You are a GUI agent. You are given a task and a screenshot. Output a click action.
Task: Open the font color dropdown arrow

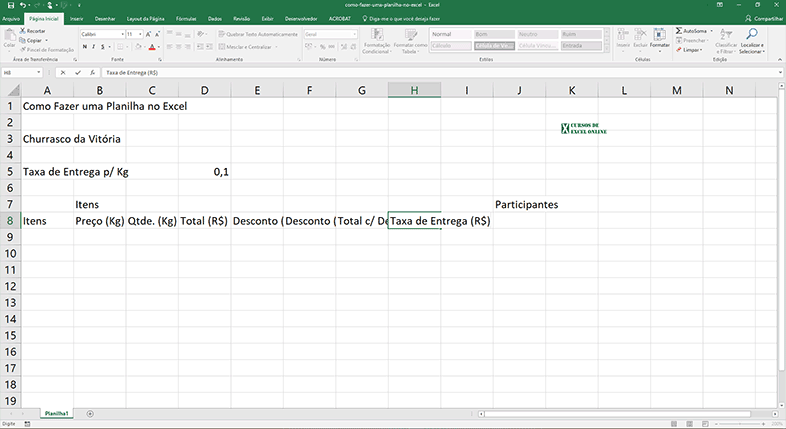coord(159,47)
